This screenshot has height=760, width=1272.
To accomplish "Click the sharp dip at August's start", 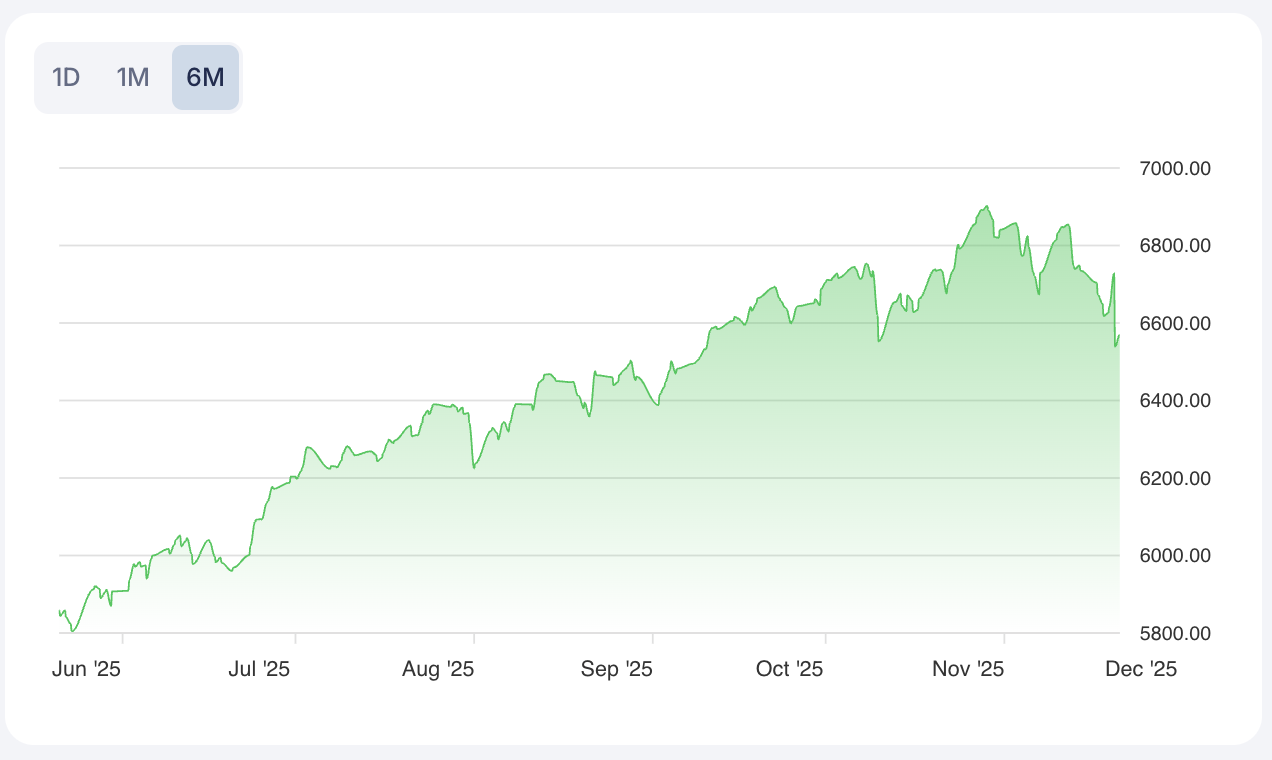I will coord(473,467).
